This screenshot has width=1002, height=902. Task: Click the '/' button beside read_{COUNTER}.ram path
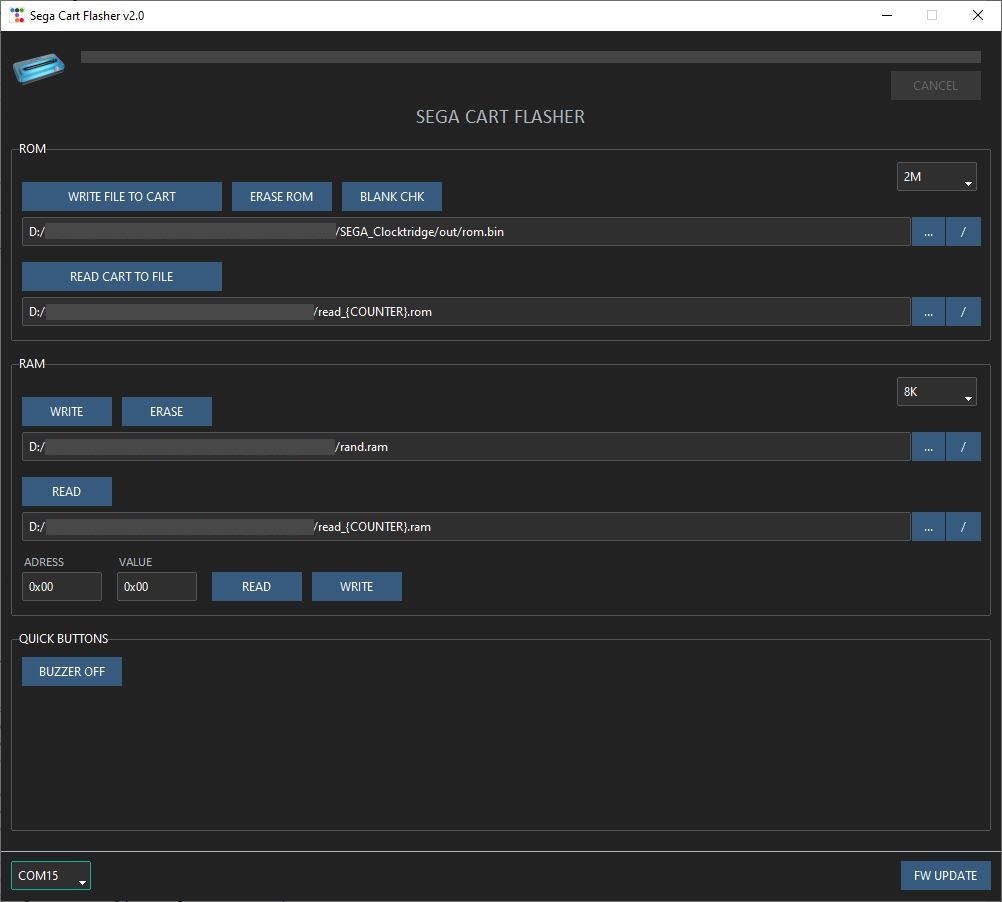click(x=963, y=526)
